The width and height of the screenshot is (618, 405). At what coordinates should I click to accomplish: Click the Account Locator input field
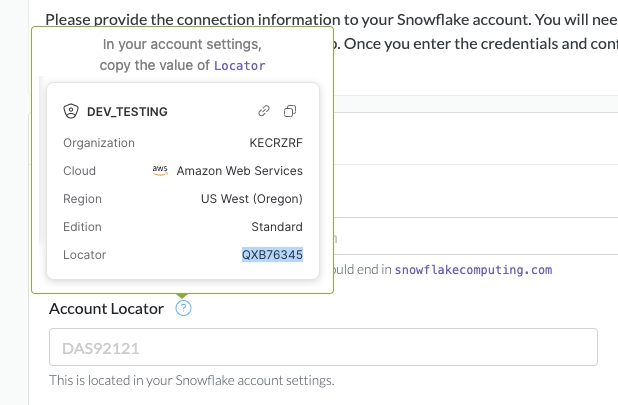[323, 348]
